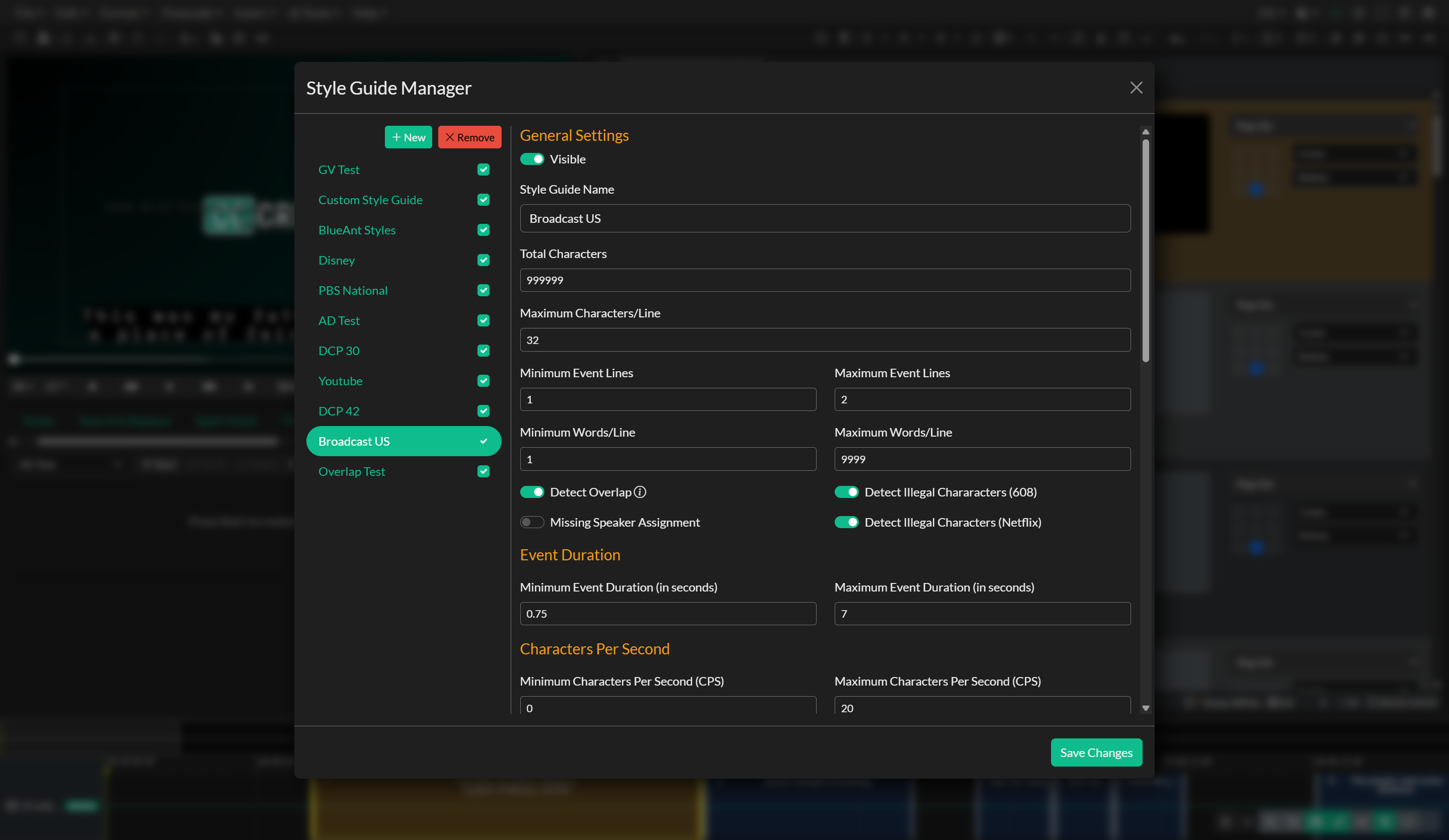Click the Maximum Characters/Line field
Viewport: 1449px width, 840px height.
point(825,340)
